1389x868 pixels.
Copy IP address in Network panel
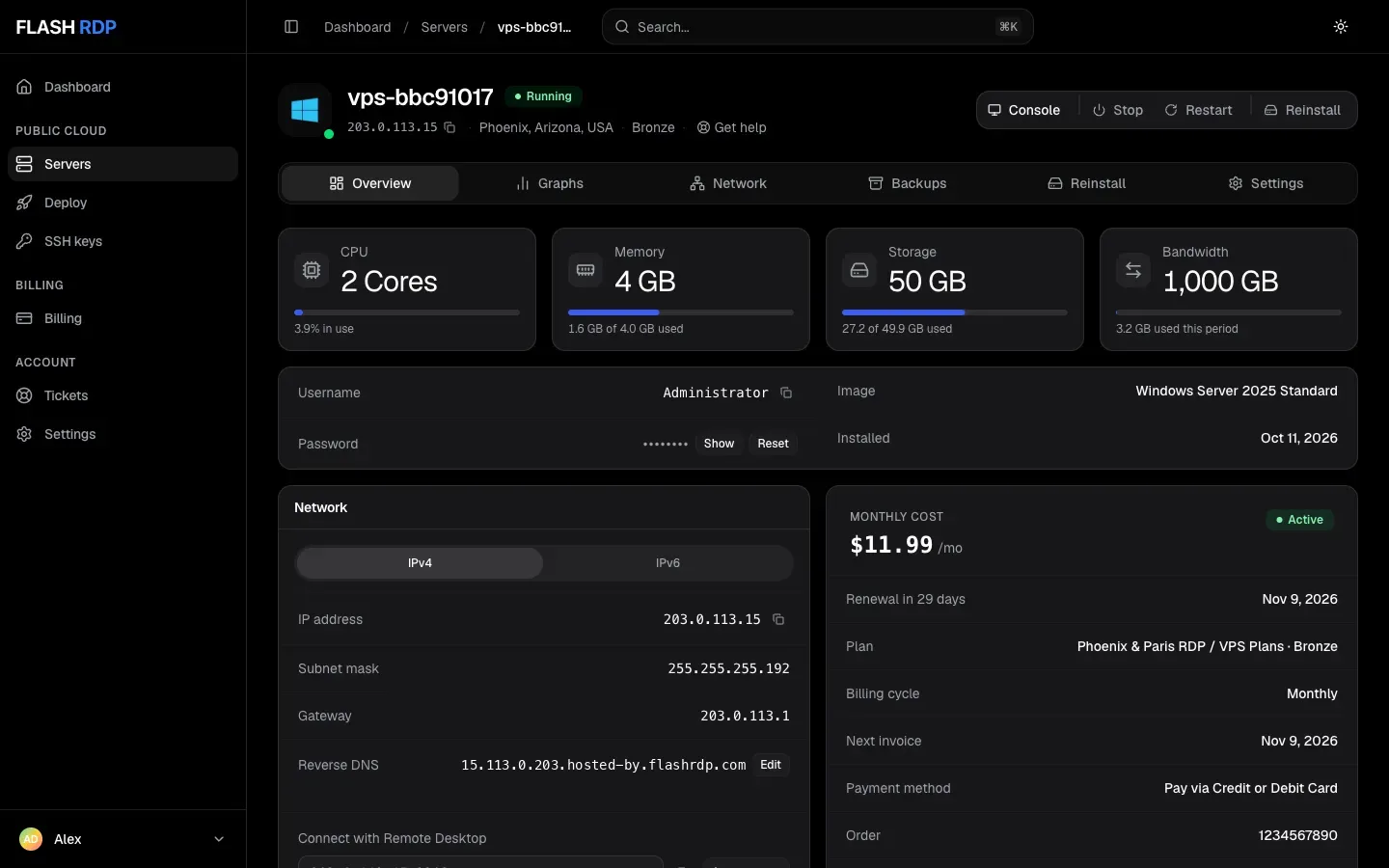tap(778, 619)
